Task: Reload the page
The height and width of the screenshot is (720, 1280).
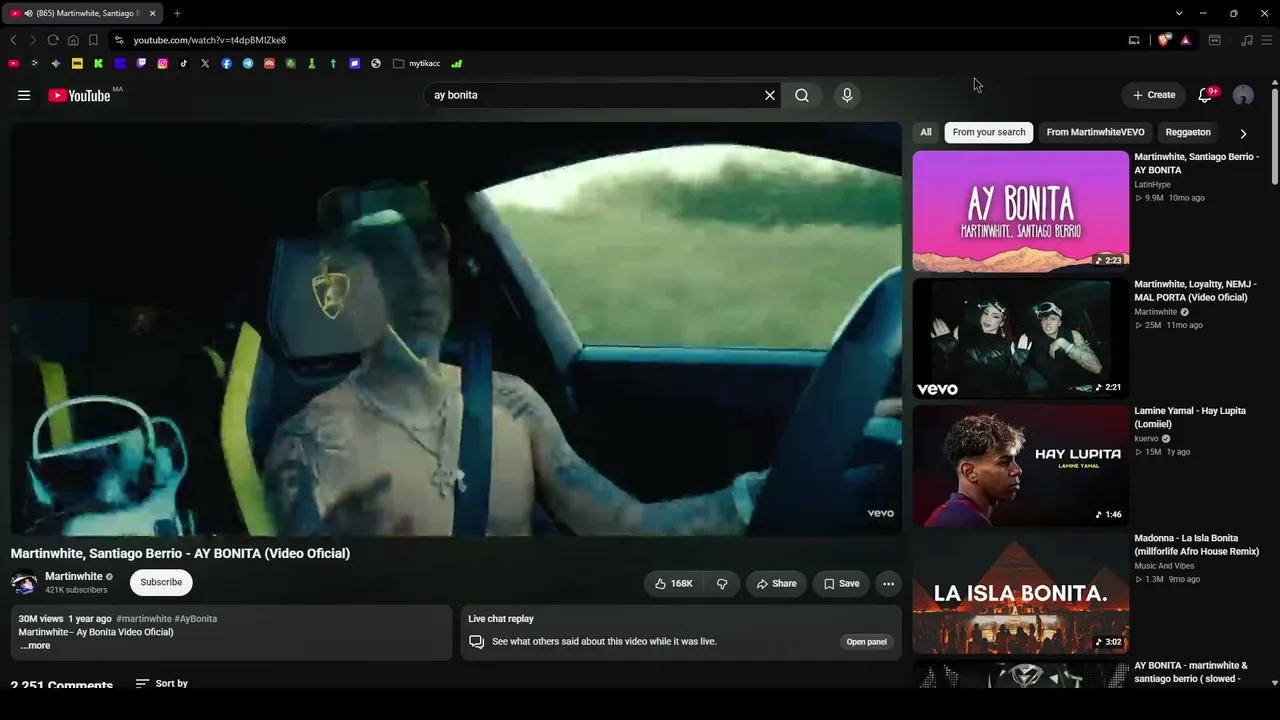Action: (x=53, y=40)
